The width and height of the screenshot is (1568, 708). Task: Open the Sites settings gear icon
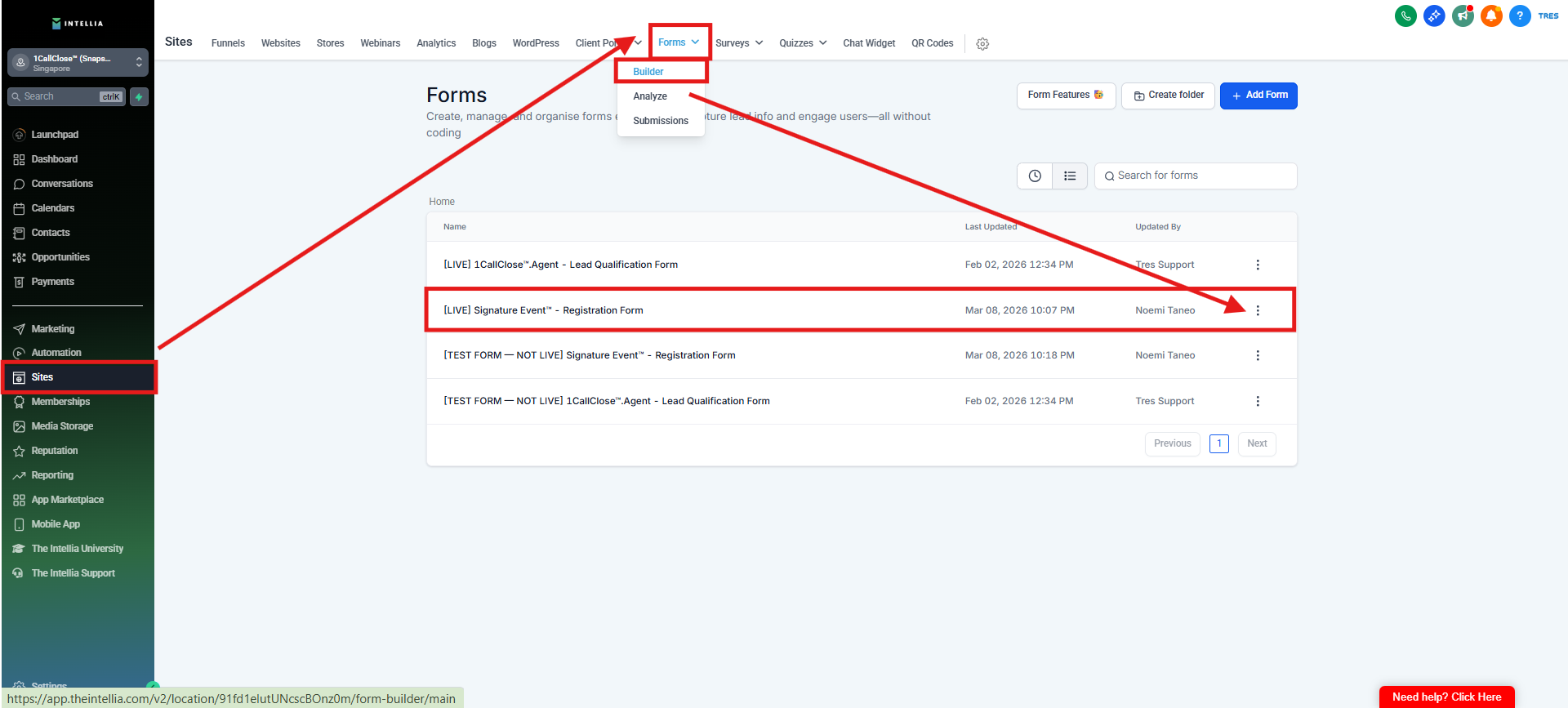[982, 43]
